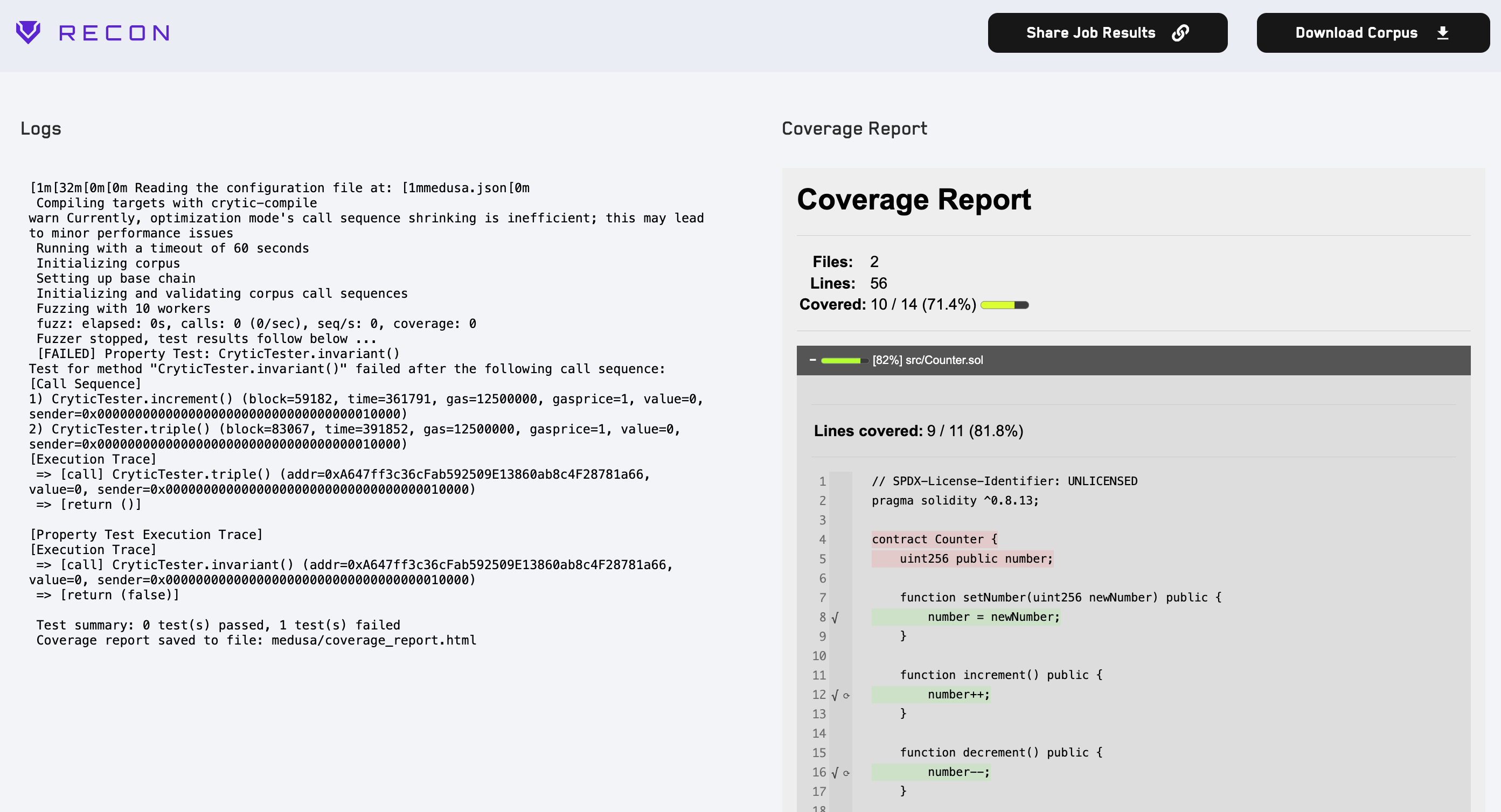Click the revert circle icon on line 16
The width and height of the screenshot is (1501, 812).
(846, 773)
